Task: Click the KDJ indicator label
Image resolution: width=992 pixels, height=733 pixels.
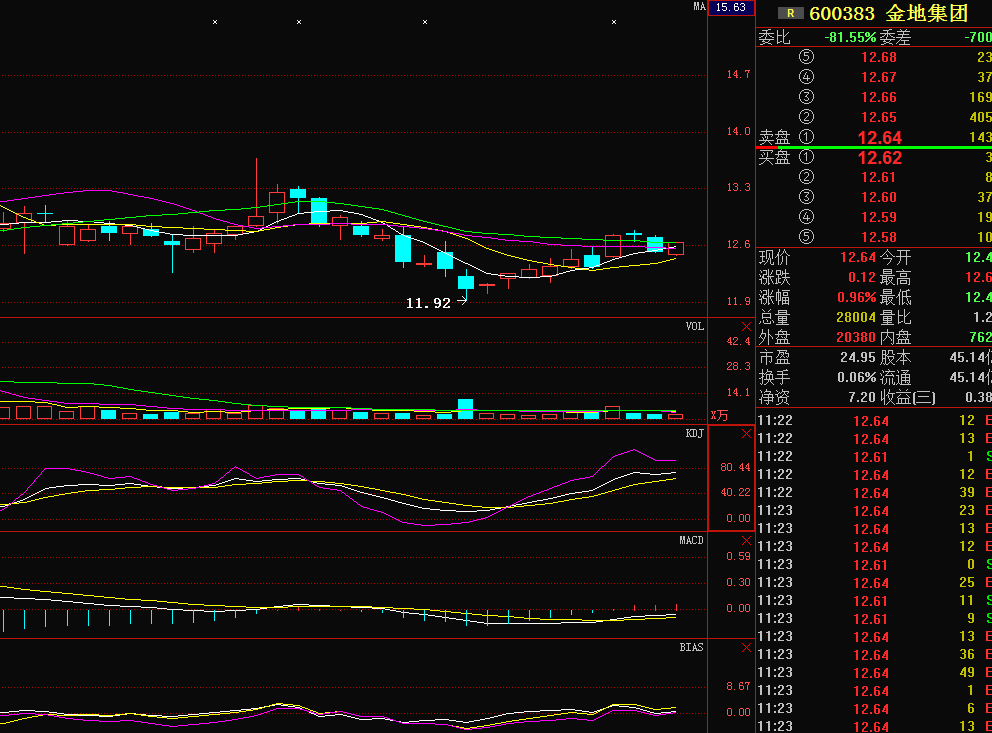Action: tap(695, 433)
